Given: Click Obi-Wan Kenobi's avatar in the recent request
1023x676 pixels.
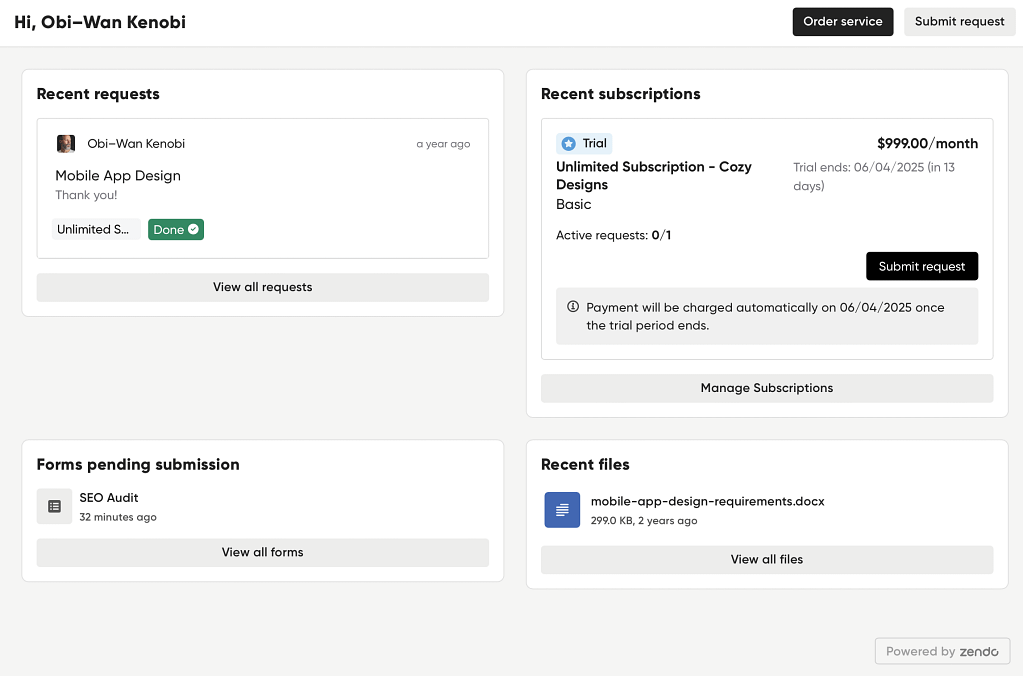Looking at the screenshot, I should [65, 144].
